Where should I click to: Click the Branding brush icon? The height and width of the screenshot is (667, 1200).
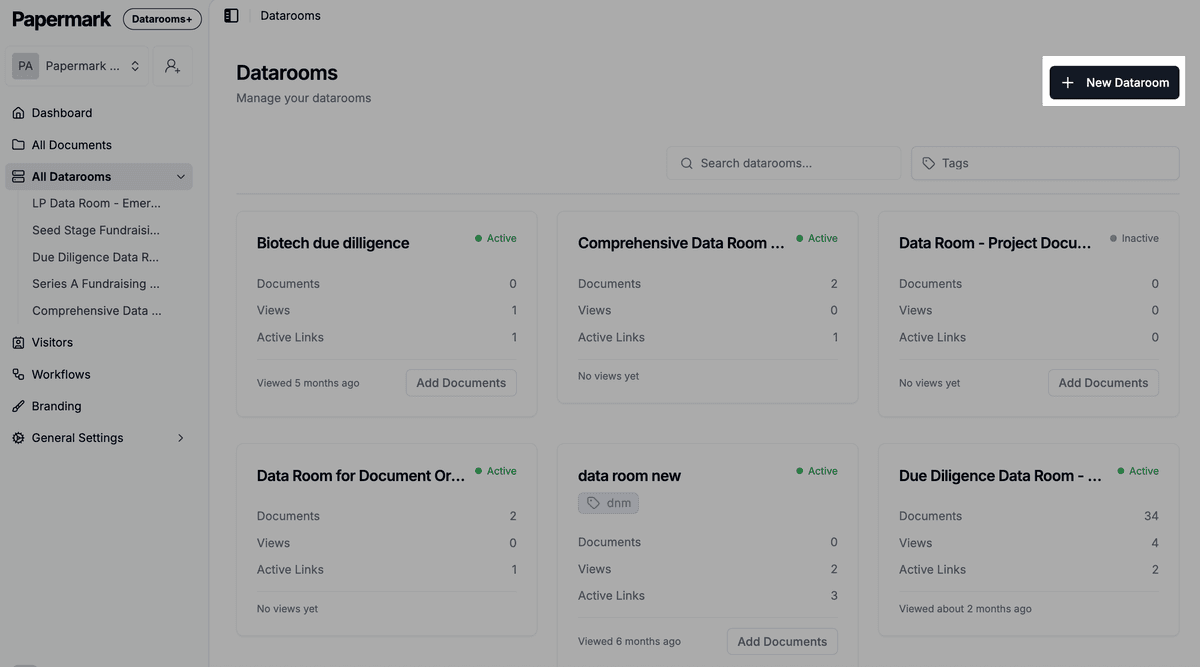click(x=18, y=406)
